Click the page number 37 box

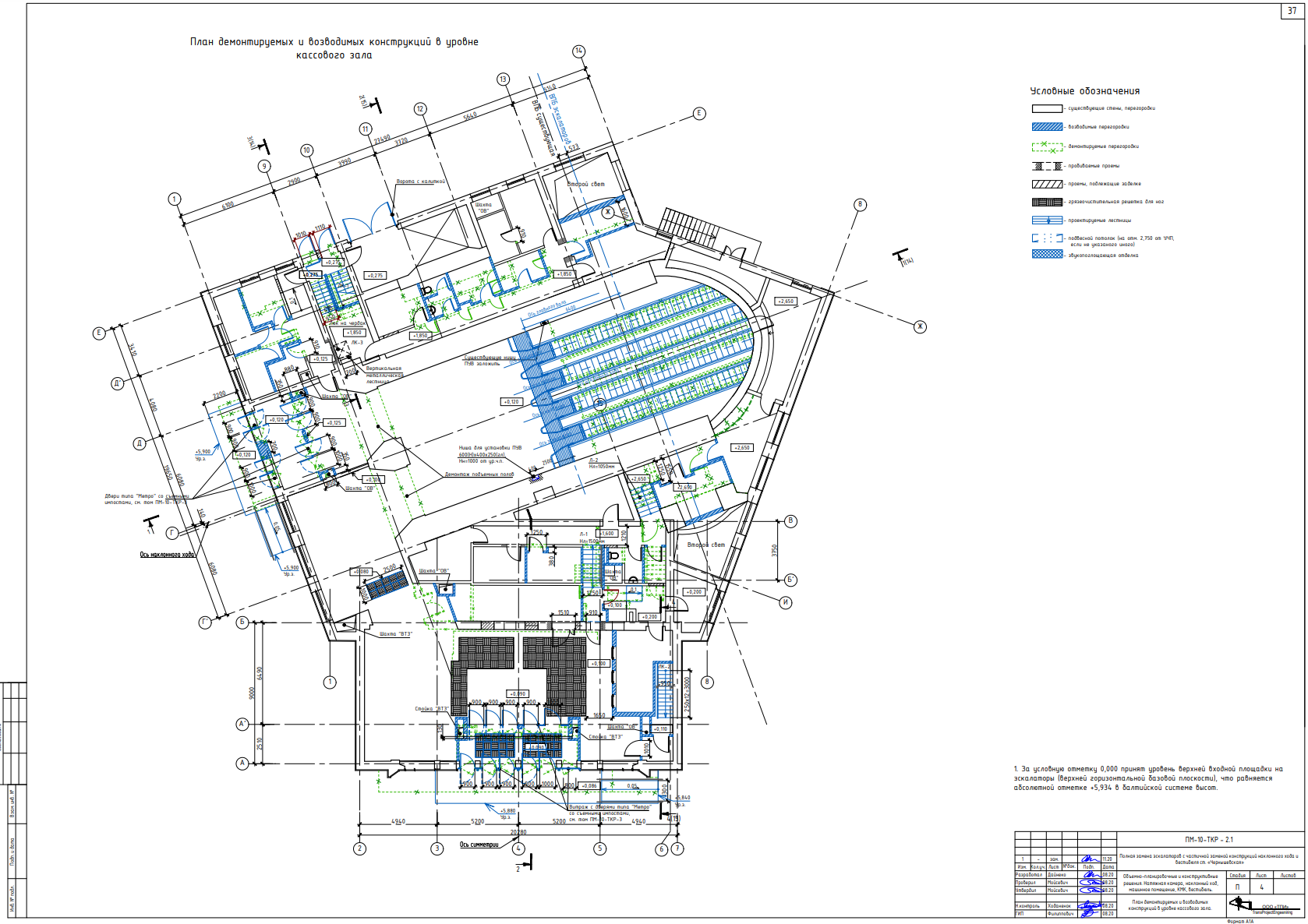pos(1292,11)
